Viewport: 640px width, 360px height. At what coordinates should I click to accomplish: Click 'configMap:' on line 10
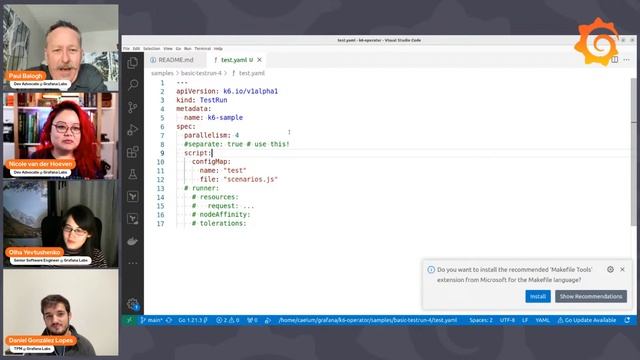tap(211, 162)
